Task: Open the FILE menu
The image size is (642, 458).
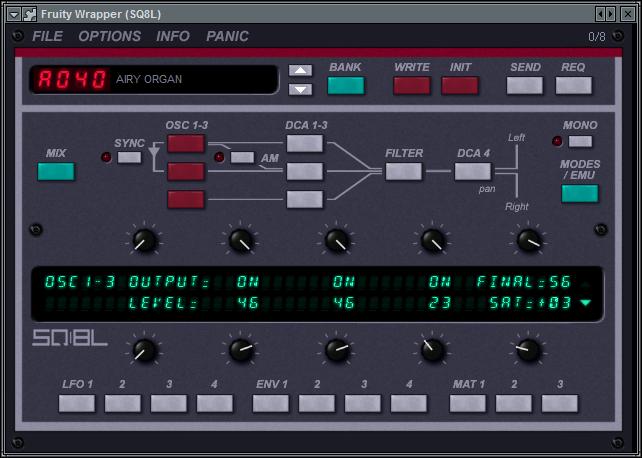Action: click(x=47, y=36)
